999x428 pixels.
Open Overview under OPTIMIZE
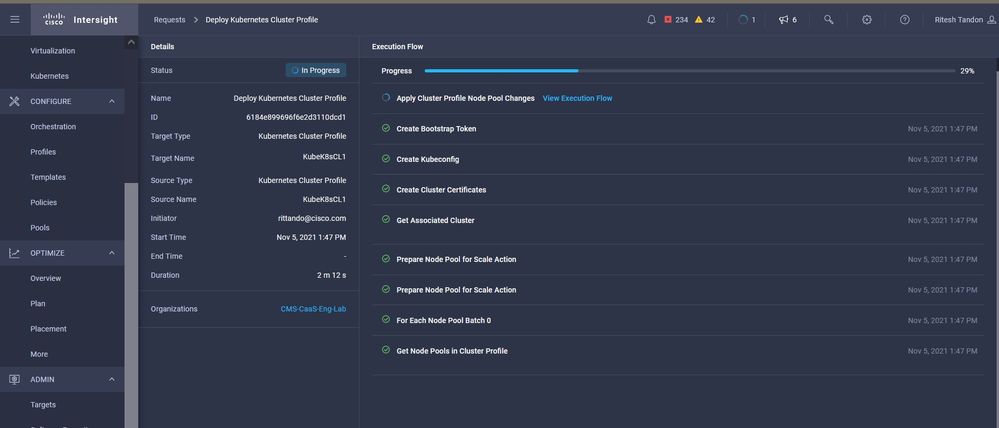46,278
